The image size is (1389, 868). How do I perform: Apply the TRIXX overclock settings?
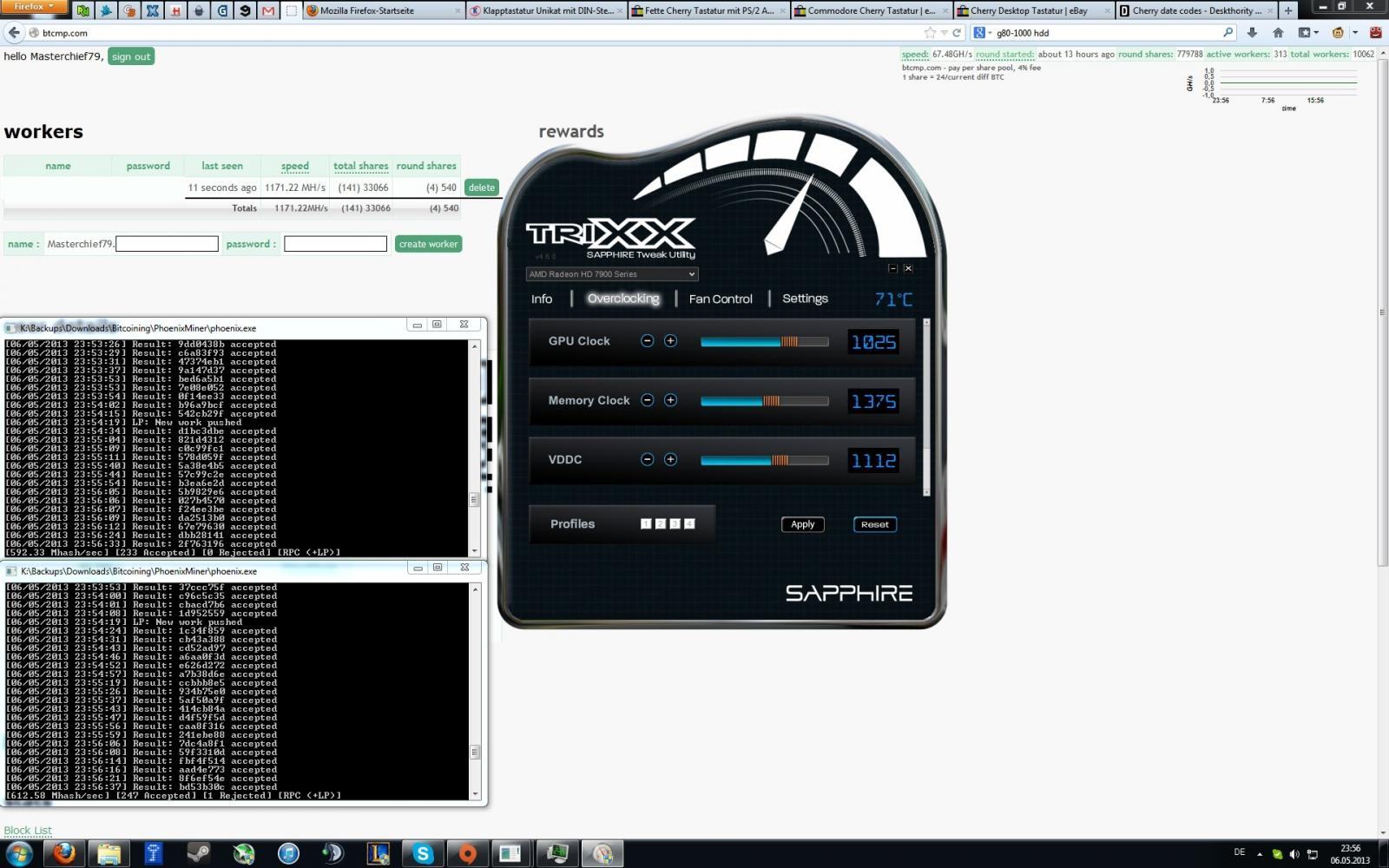[x=803, y=524]
